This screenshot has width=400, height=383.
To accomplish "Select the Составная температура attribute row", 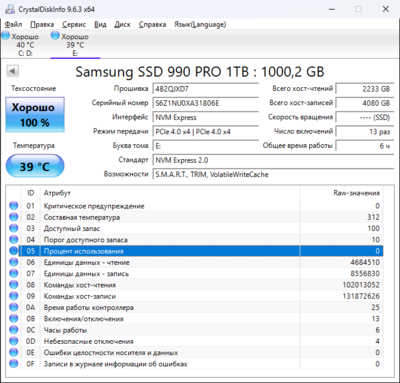I will 195,217.
